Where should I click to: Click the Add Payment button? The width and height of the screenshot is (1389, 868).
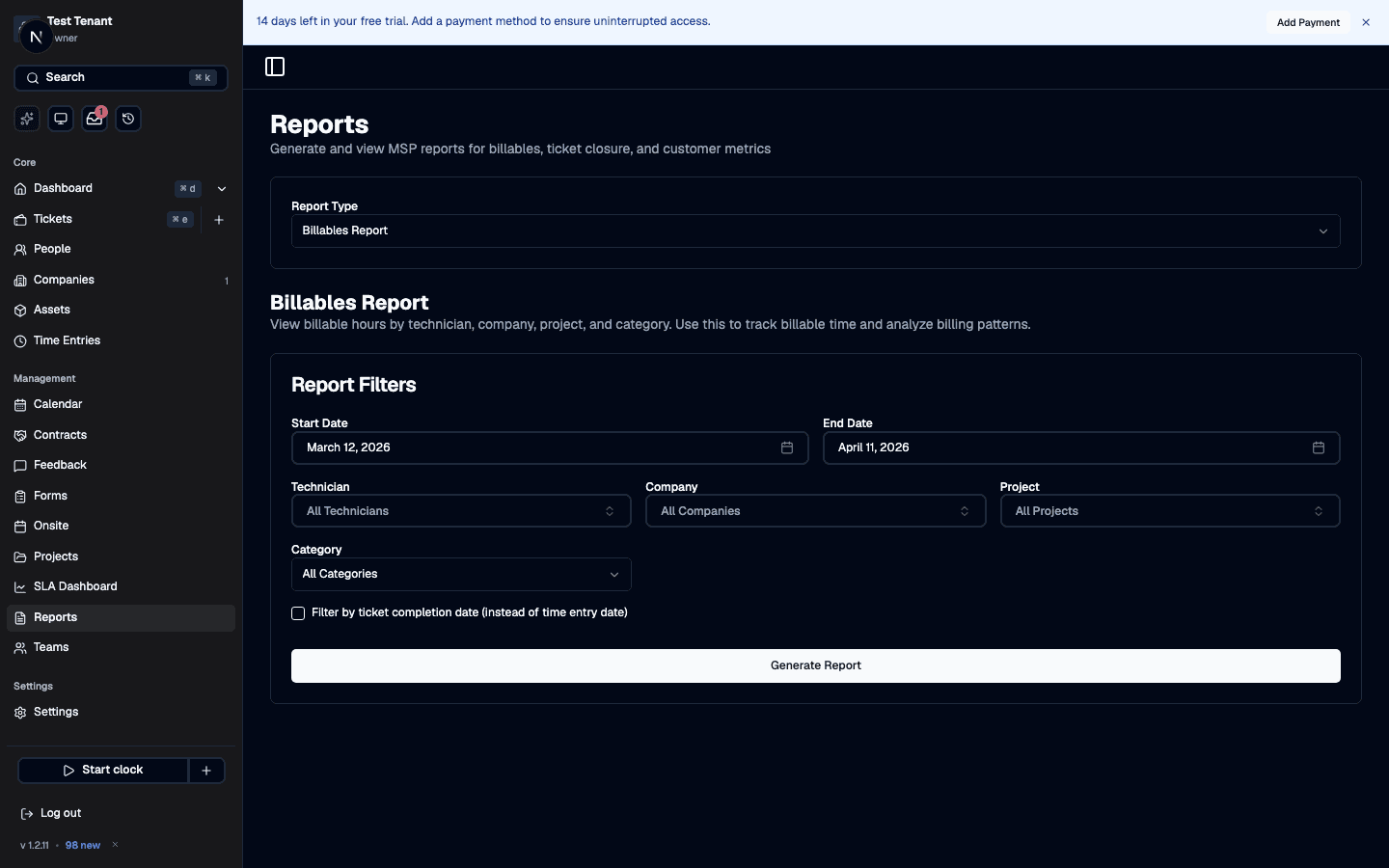(1308, 22)
